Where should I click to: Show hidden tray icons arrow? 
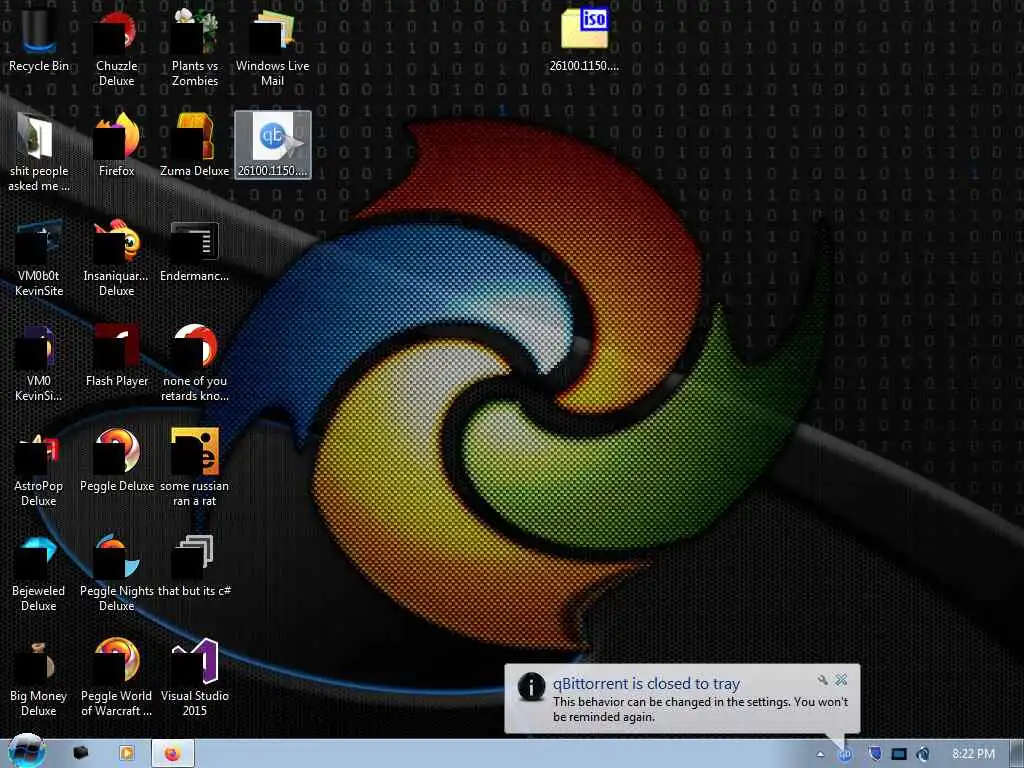point(820,754)
